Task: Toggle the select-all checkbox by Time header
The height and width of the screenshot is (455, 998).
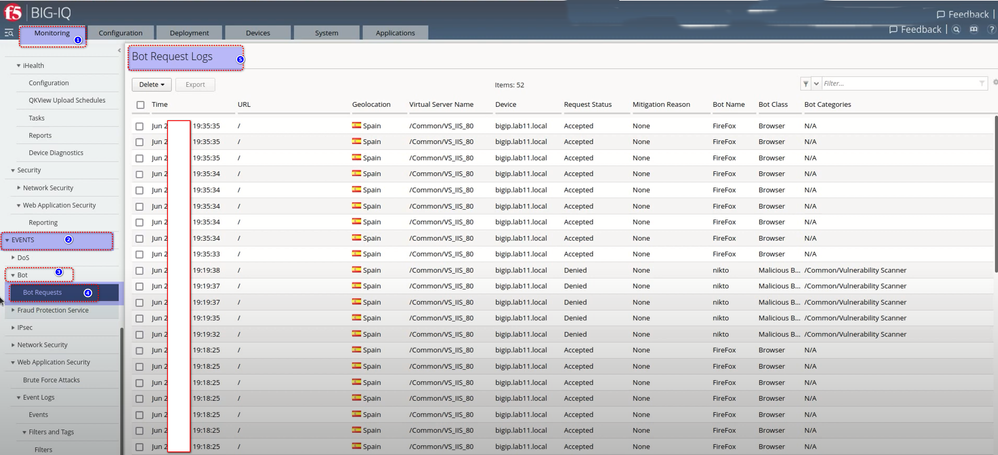Action: [x=140, y=105]
